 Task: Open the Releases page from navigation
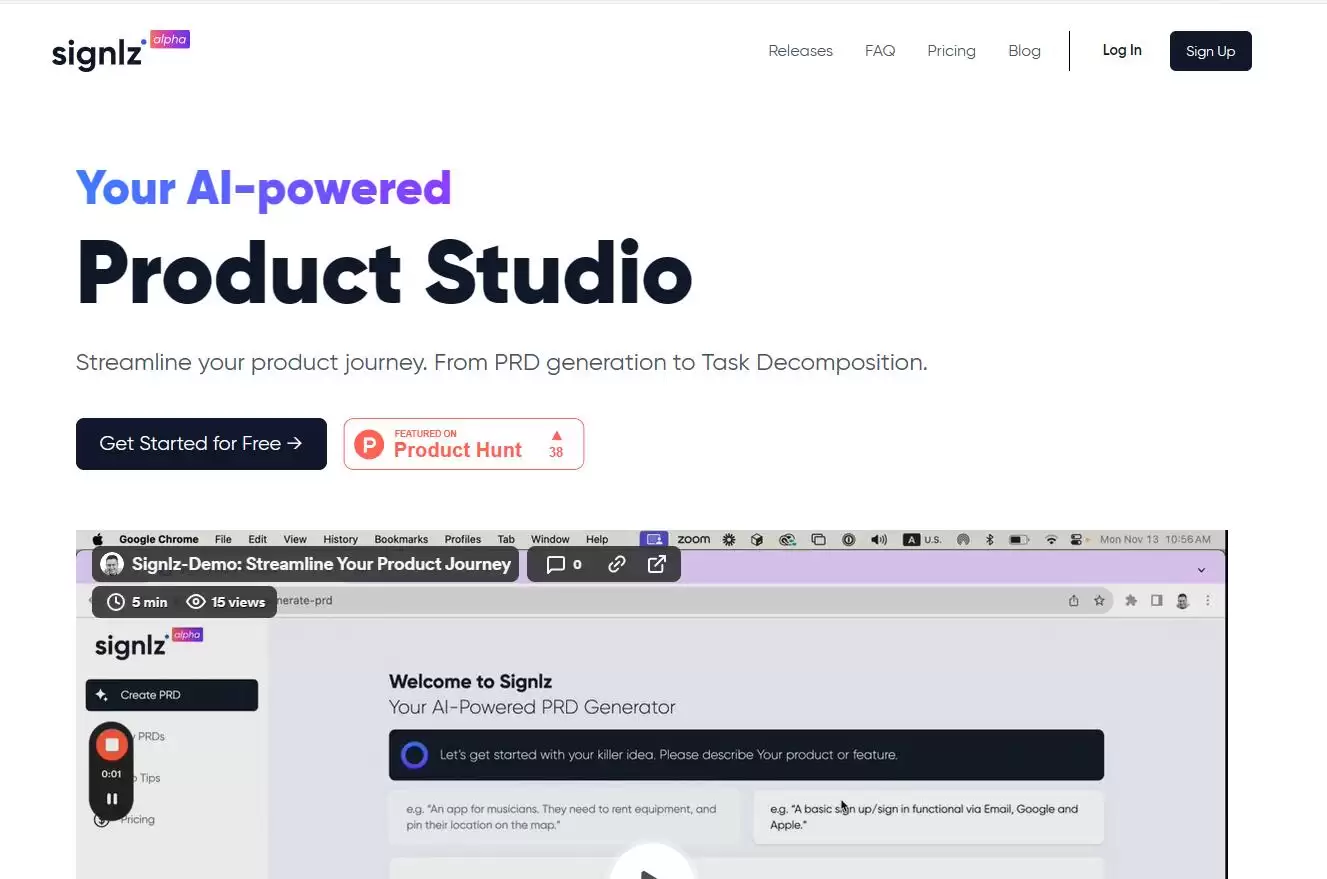point(800,50)
